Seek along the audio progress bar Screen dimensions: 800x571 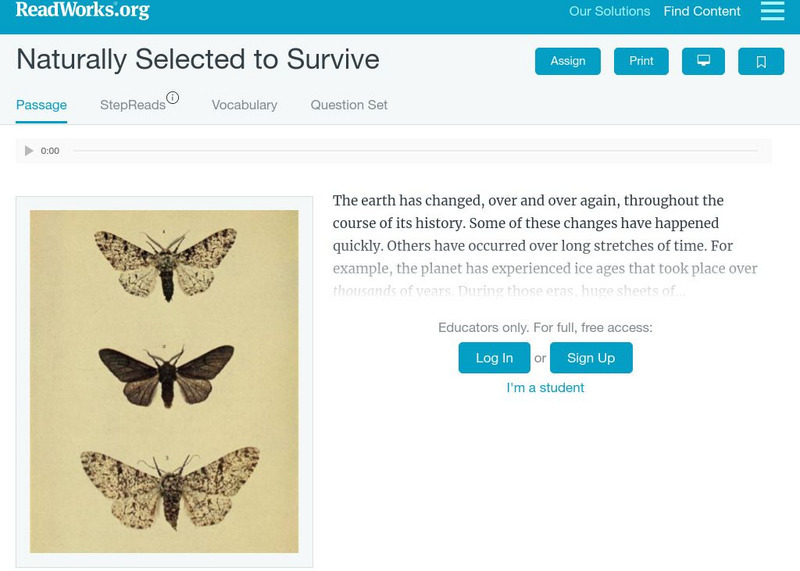(x=415, y=151)
